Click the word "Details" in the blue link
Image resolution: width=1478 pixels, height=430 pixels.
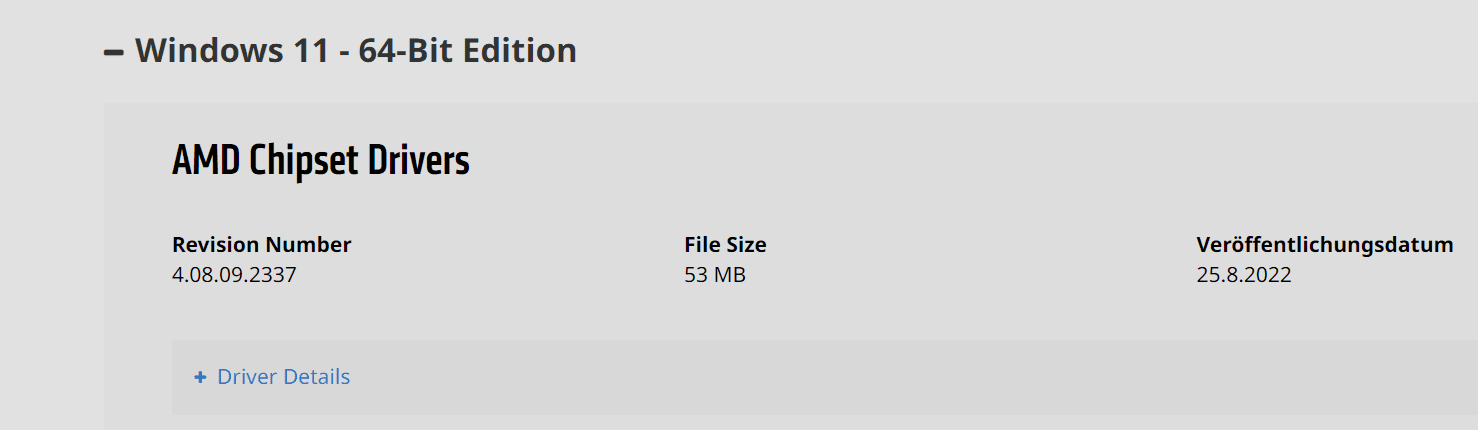point(317,377)
